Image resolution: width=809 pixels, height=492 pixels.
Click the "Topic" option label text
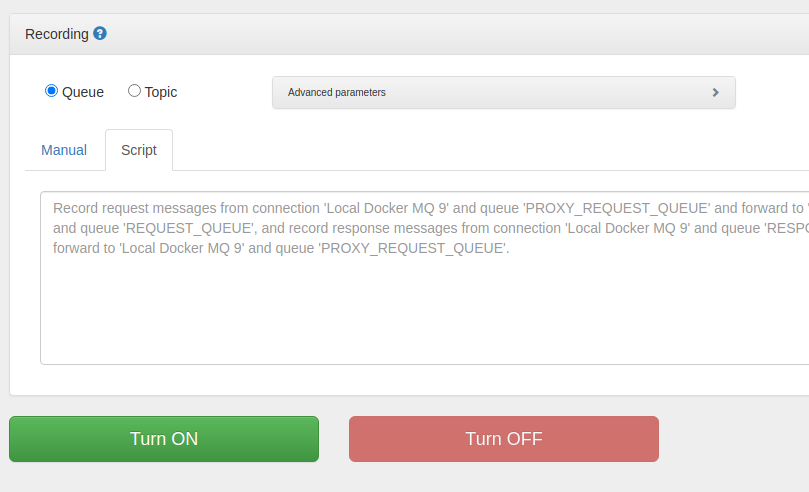[x=161, y=92]
